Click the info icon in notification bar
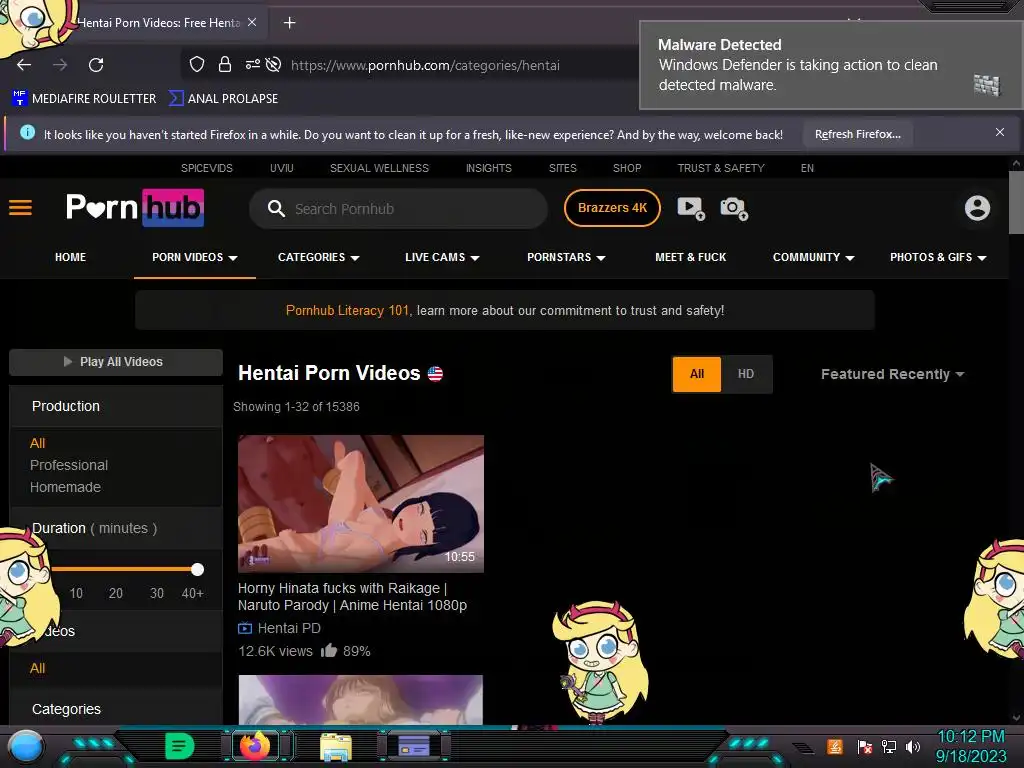Viewport: 1024px width, 768px height. pos(27,133)
